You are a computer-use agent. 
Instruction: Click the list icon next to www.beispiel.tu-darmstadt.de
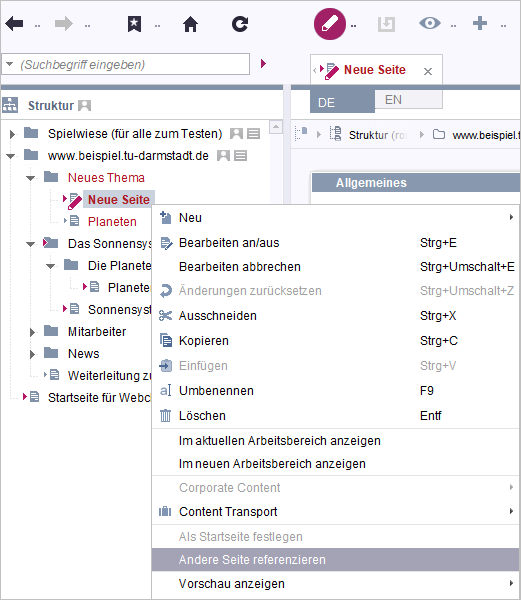click(241, 156)
